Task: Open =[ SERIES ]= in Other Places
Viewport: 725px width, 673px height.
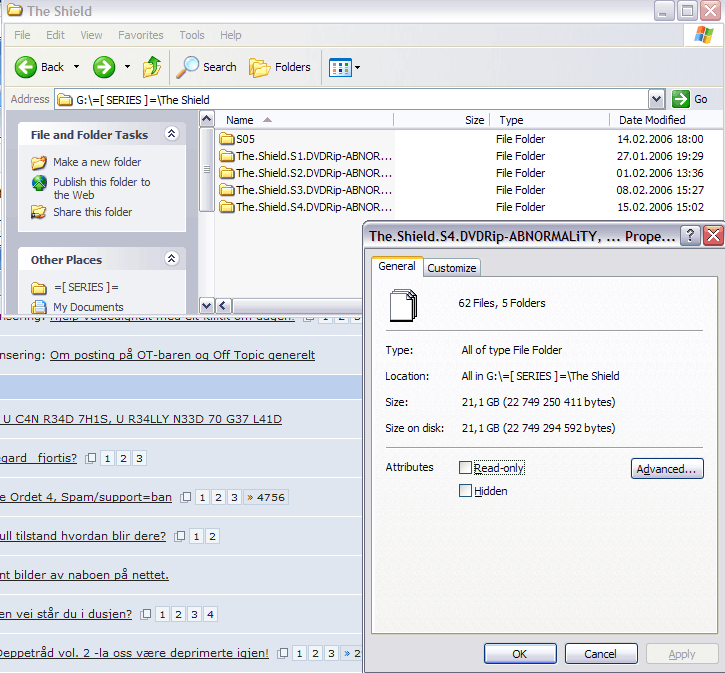Action: [x=86, y=288]
